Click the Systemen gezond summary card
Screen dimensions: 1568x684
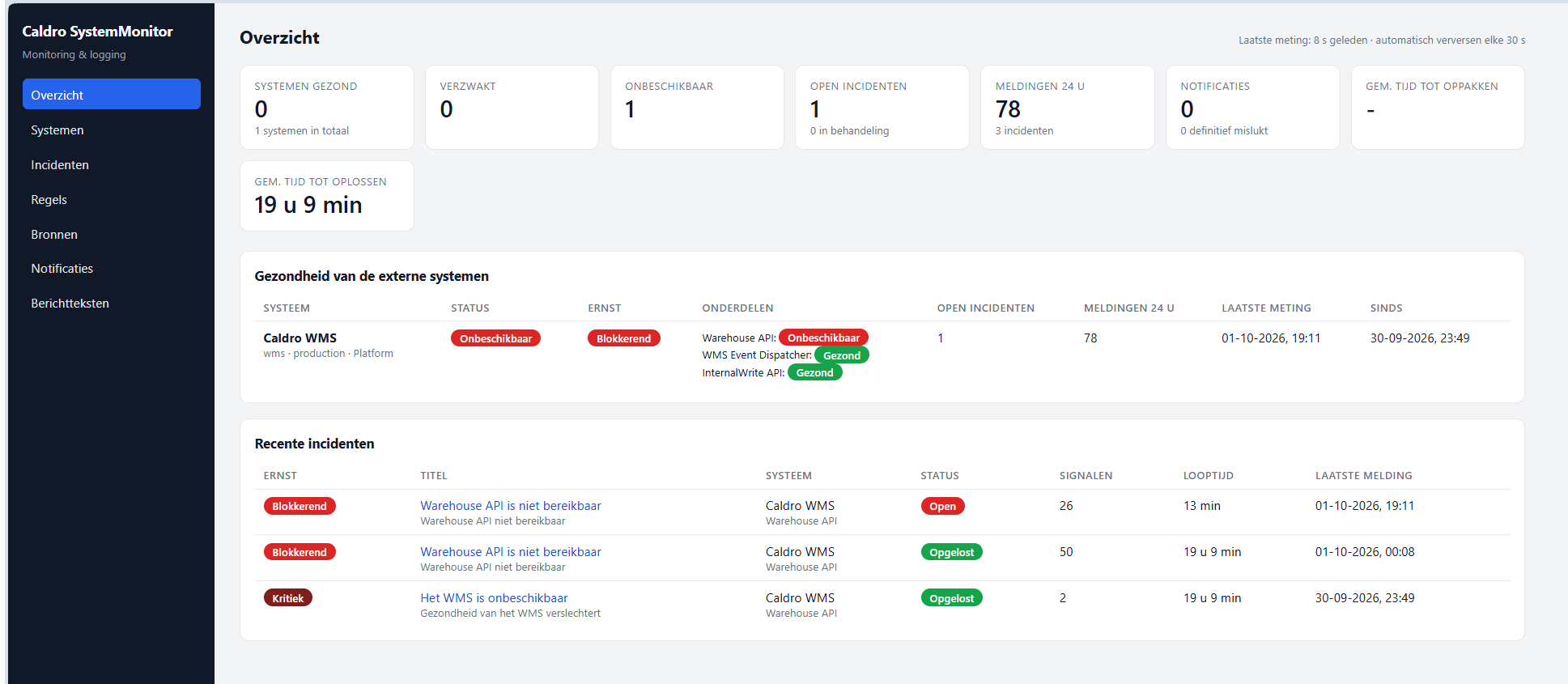coord(327,107)
